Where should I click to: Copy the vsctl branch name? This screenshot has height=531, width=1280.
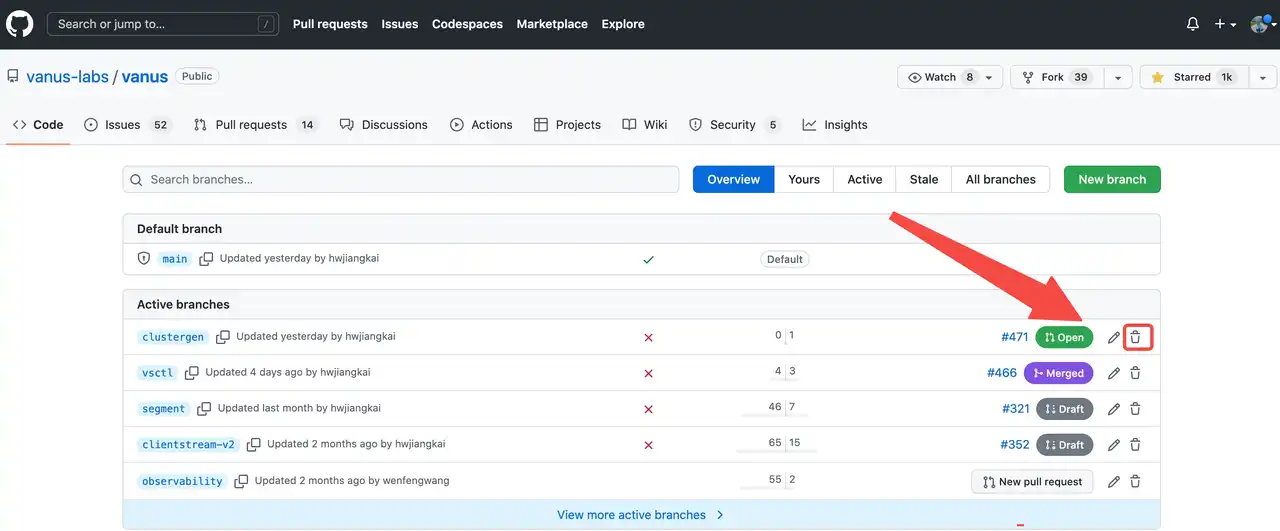[x=192, y=373]
